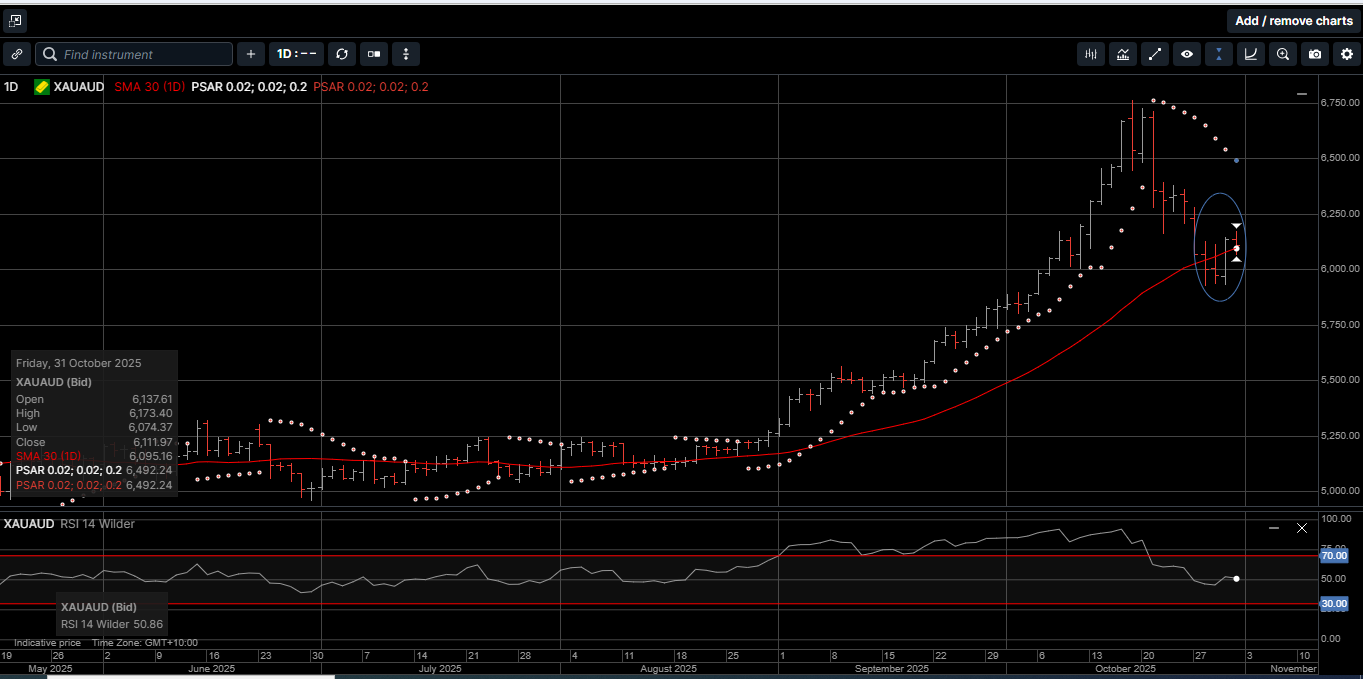Click the link icon beside the instrument search
The height and width of the screenshot is (679, 1363).
[x=17, y=54]
